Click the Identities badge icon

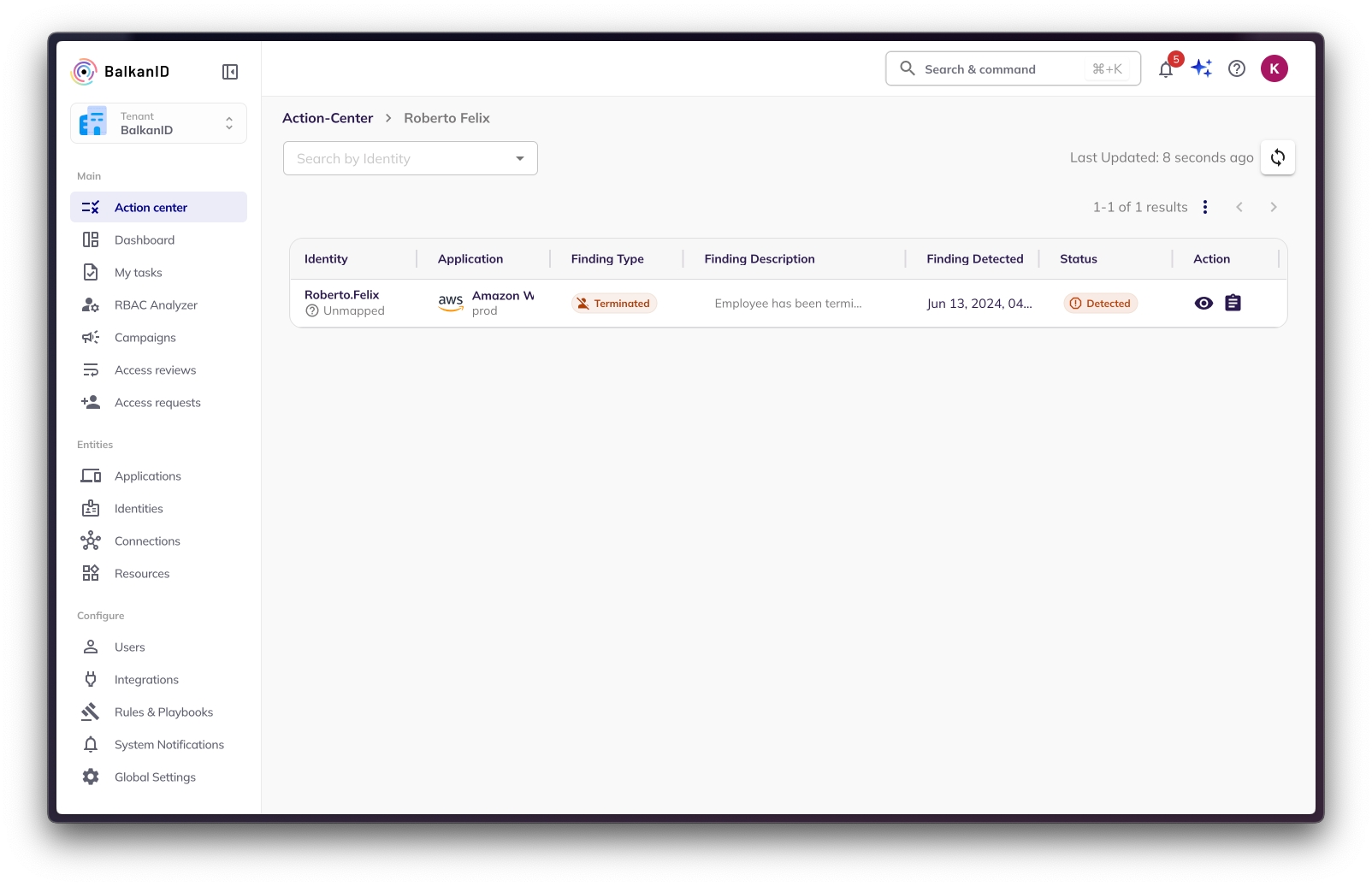[91, 508]
